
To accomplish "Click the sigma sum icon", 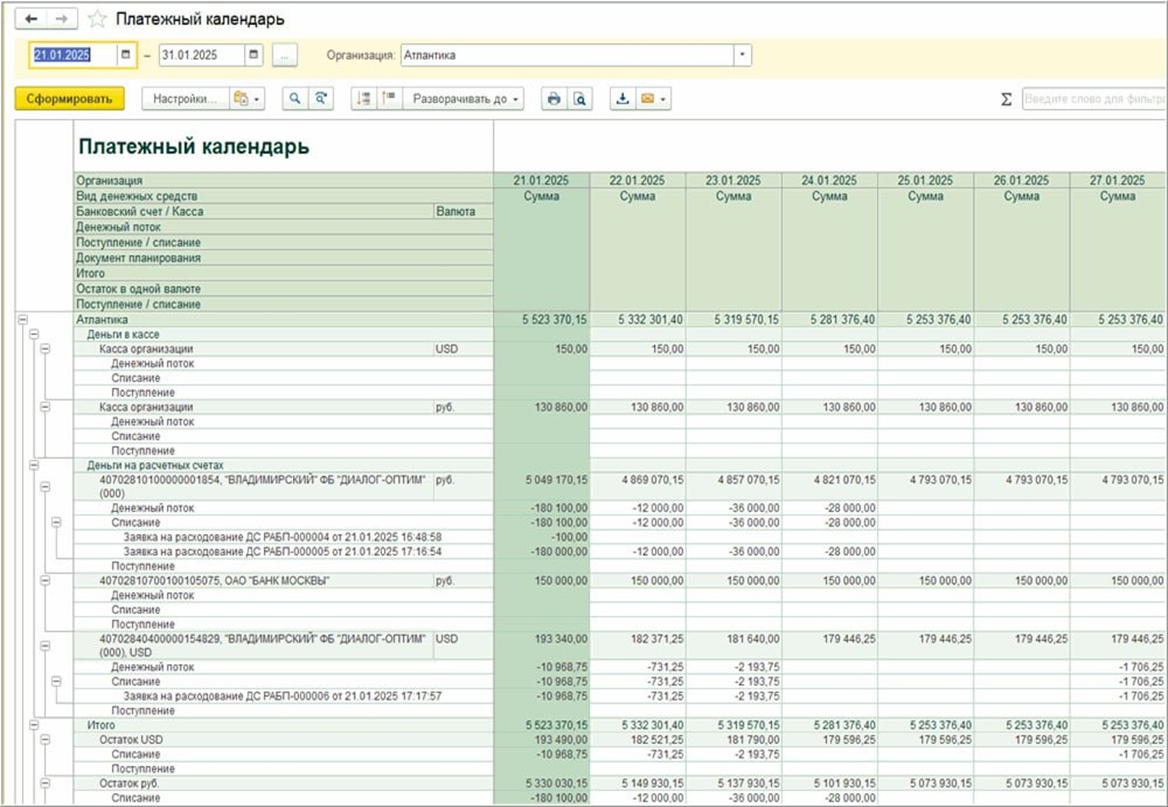I will tap(1006, 99).
